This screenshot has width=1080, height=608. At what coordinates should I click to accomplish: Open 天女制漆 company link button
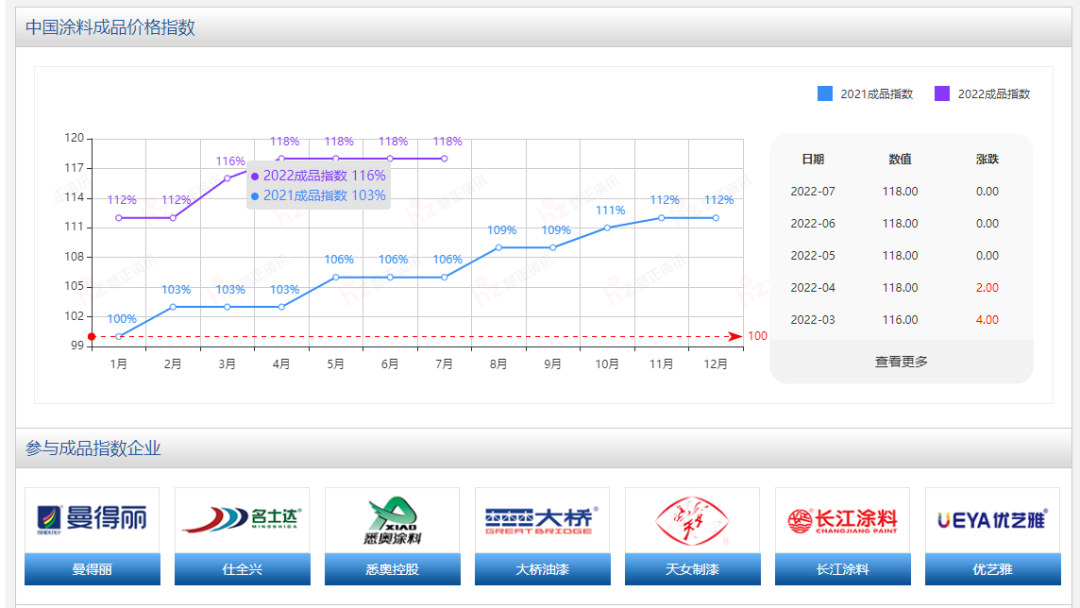(692, 570)
